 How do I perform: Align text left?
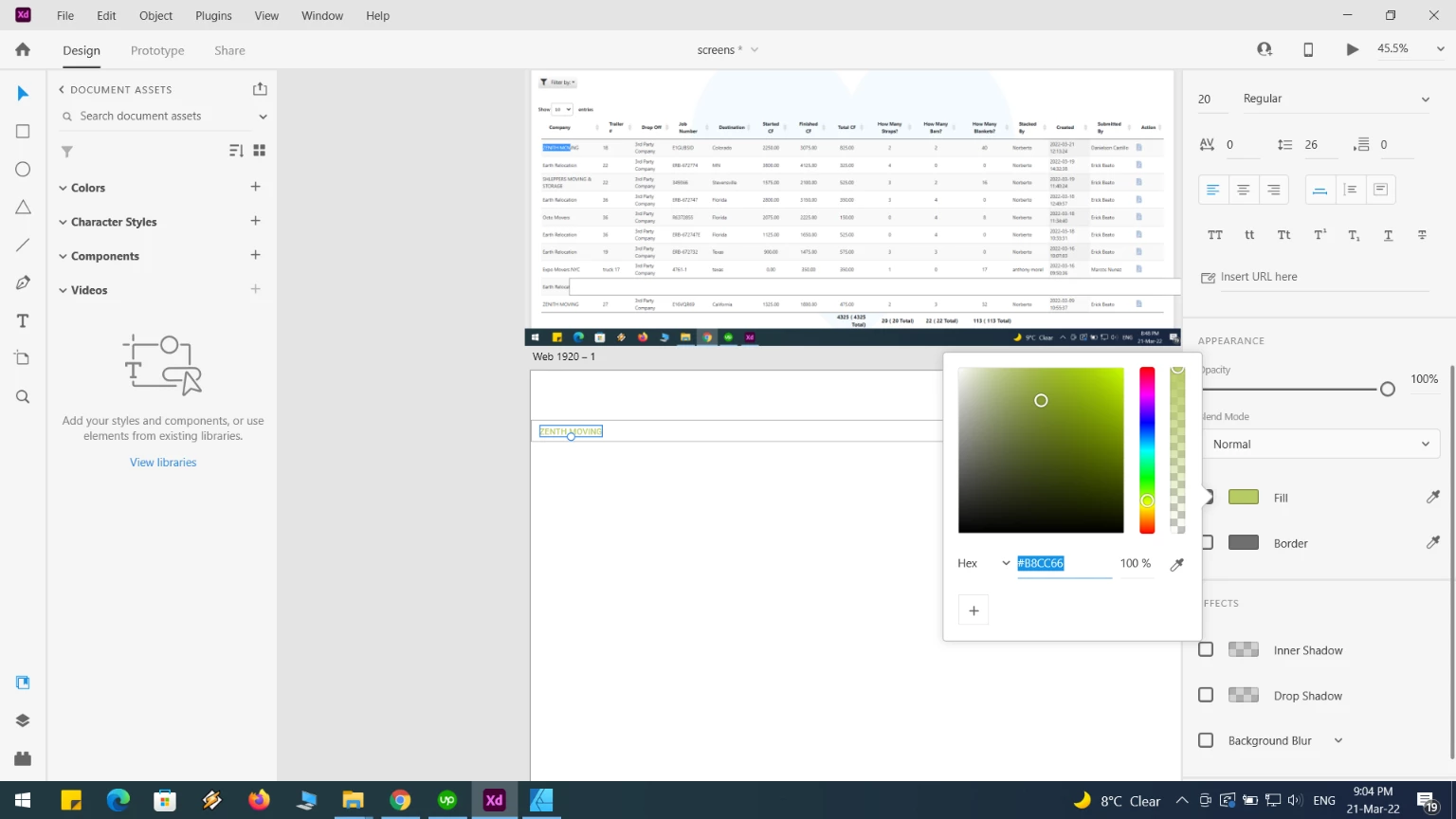(x=1212, y=190)
